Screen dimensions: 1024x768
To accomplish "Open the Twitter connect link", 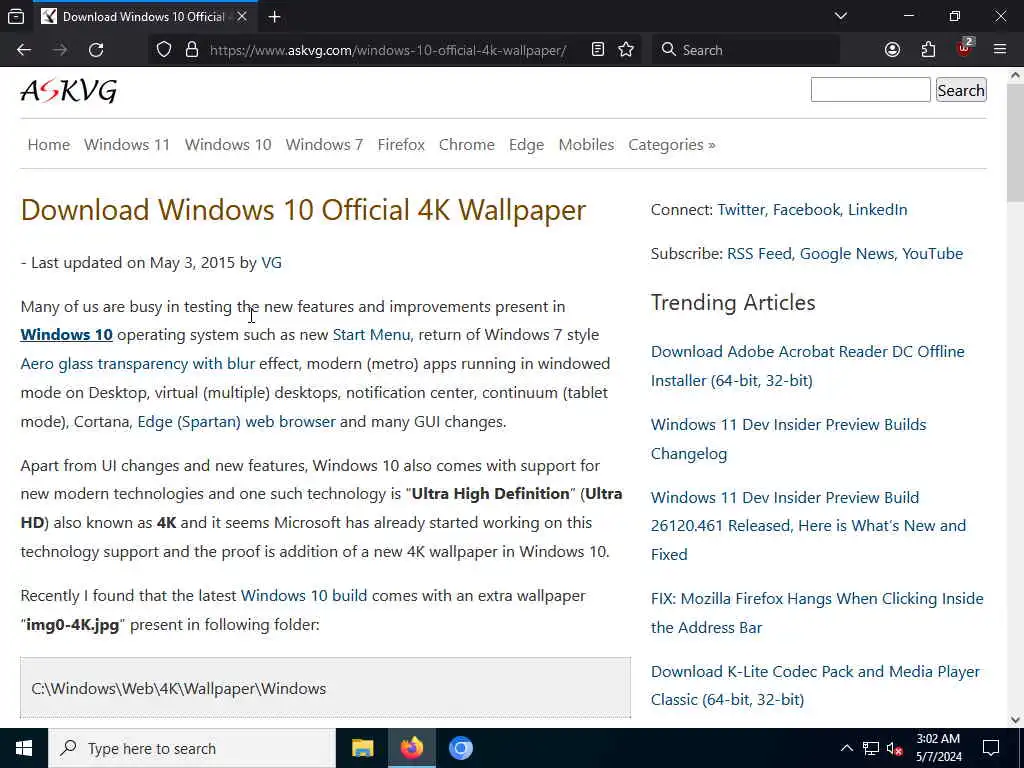I will [x=743, y=210].
